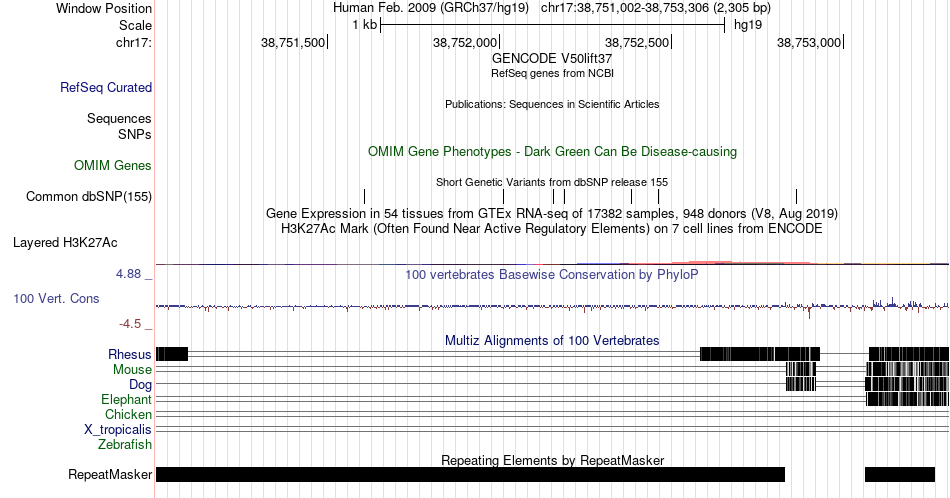
Task: Click the Mouse alignment label
Action: [132, 370]
